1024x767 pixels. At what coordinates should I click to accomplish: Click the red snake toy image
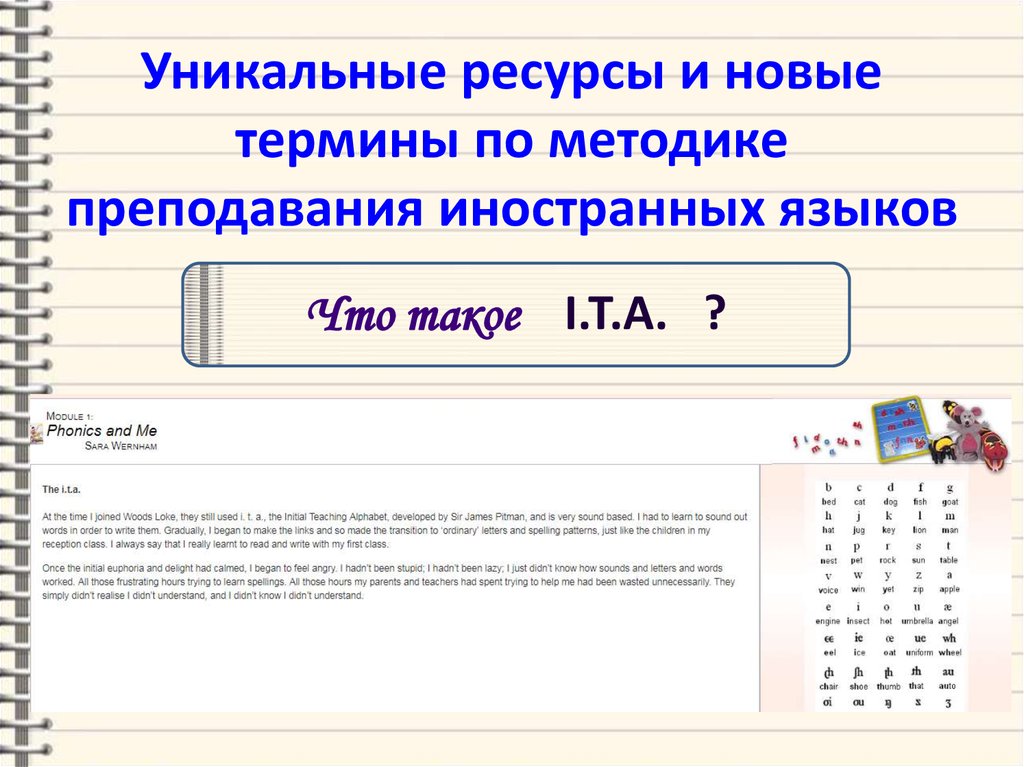pos(995,447)
